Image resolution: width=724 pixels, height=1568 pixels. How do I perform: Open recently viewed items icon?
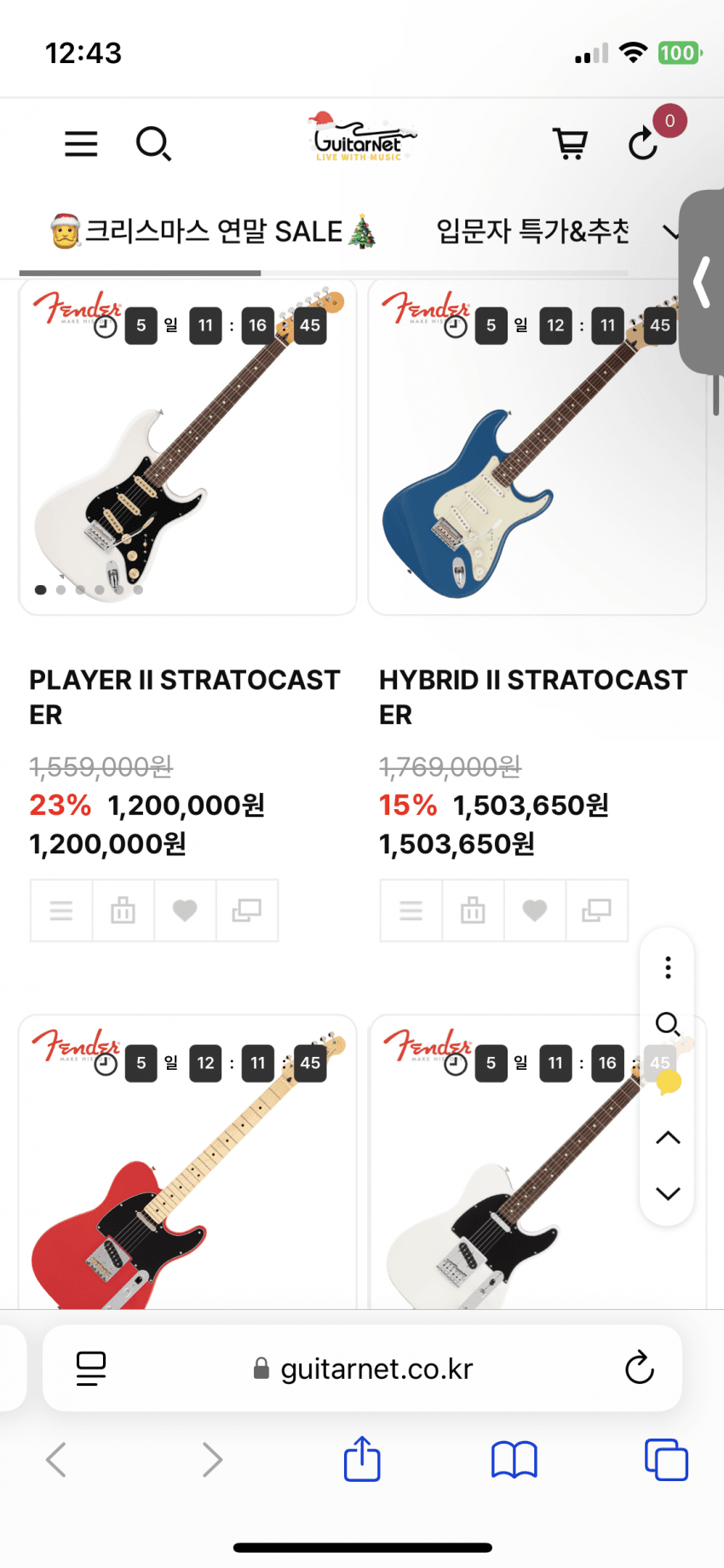click(x=644, y=144)
